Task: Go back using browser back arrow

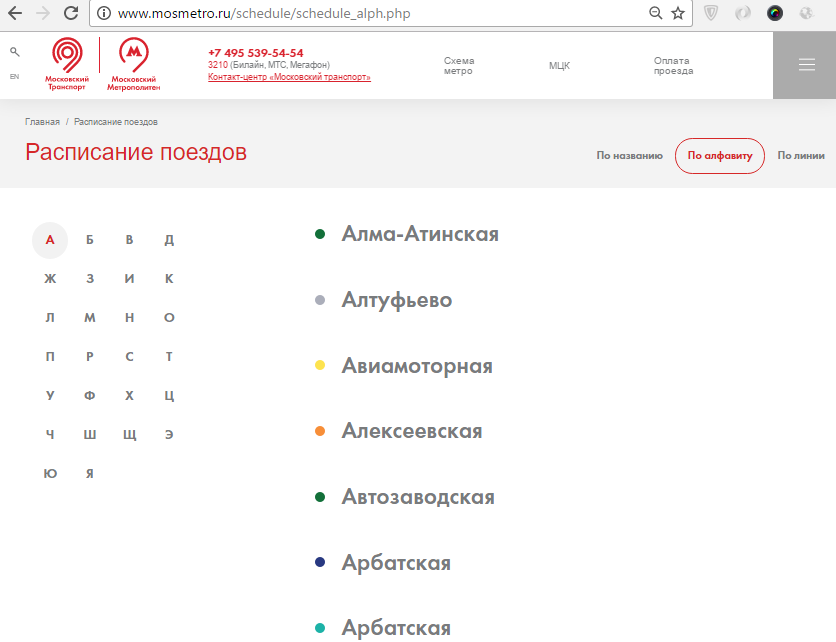Action: coord(15,13)
